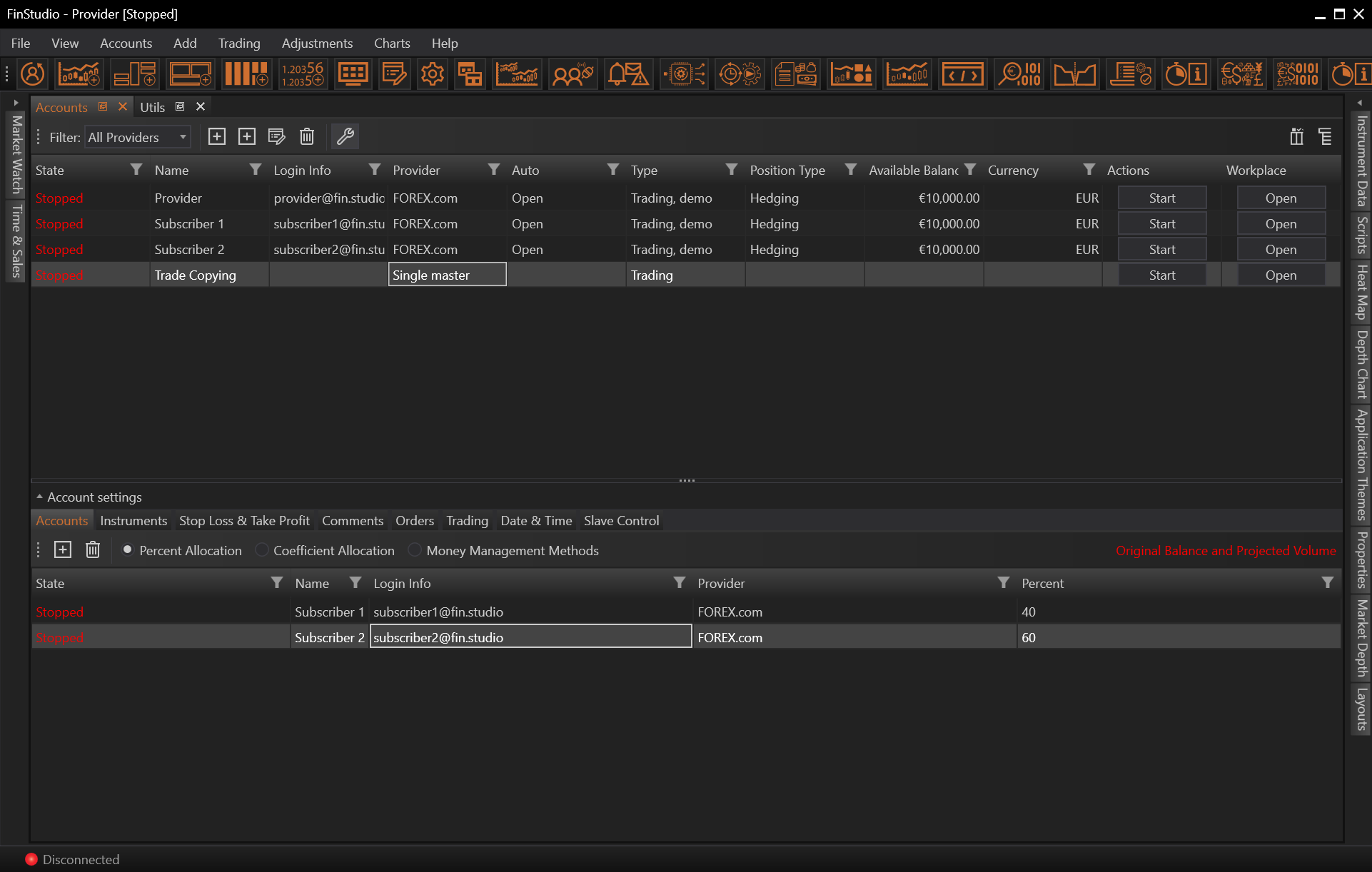
Task: Open the Adjustments menu
Action: pyautogui.click(x=317, y=44)
